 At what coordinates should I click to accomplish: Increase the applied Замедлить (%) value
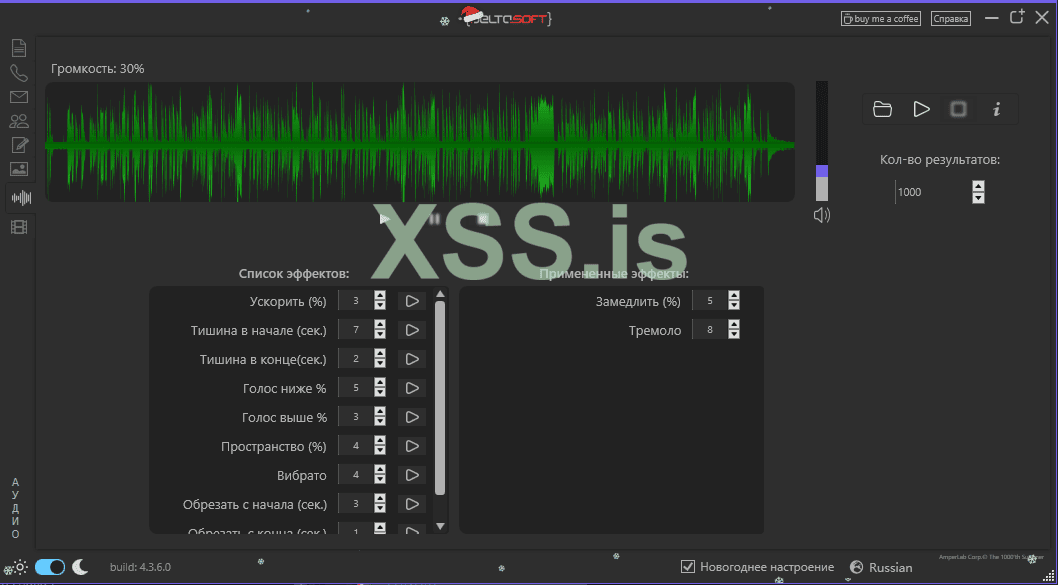tap(734, 296)
